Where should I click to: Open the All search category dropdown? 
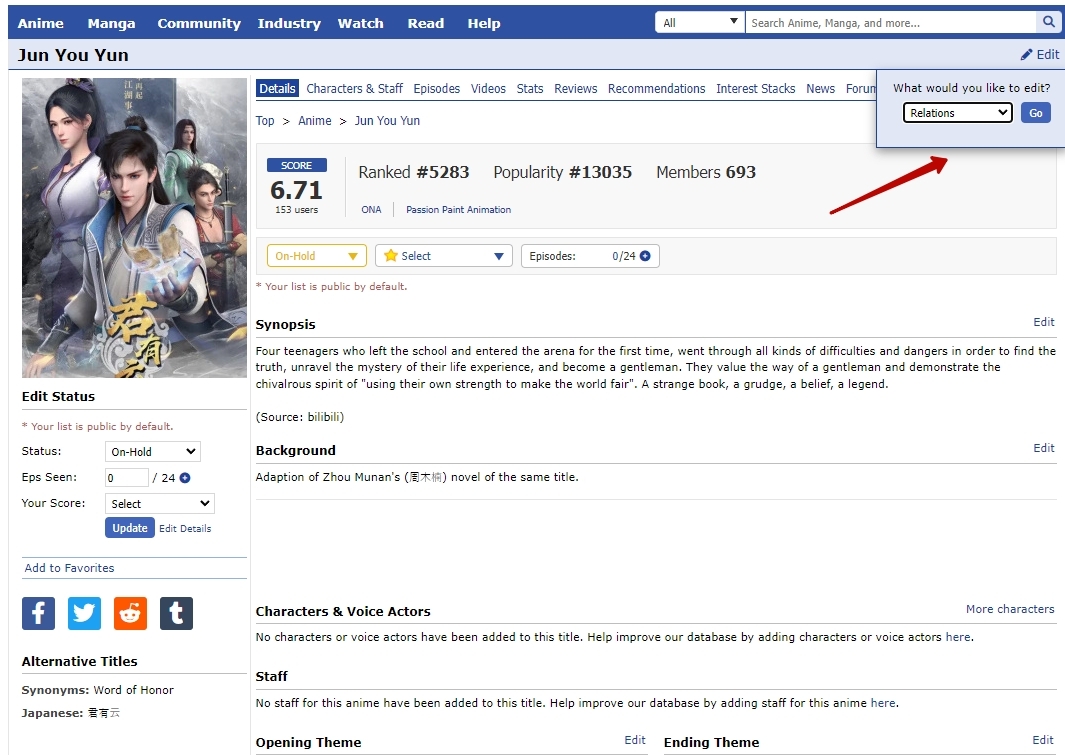700,22
